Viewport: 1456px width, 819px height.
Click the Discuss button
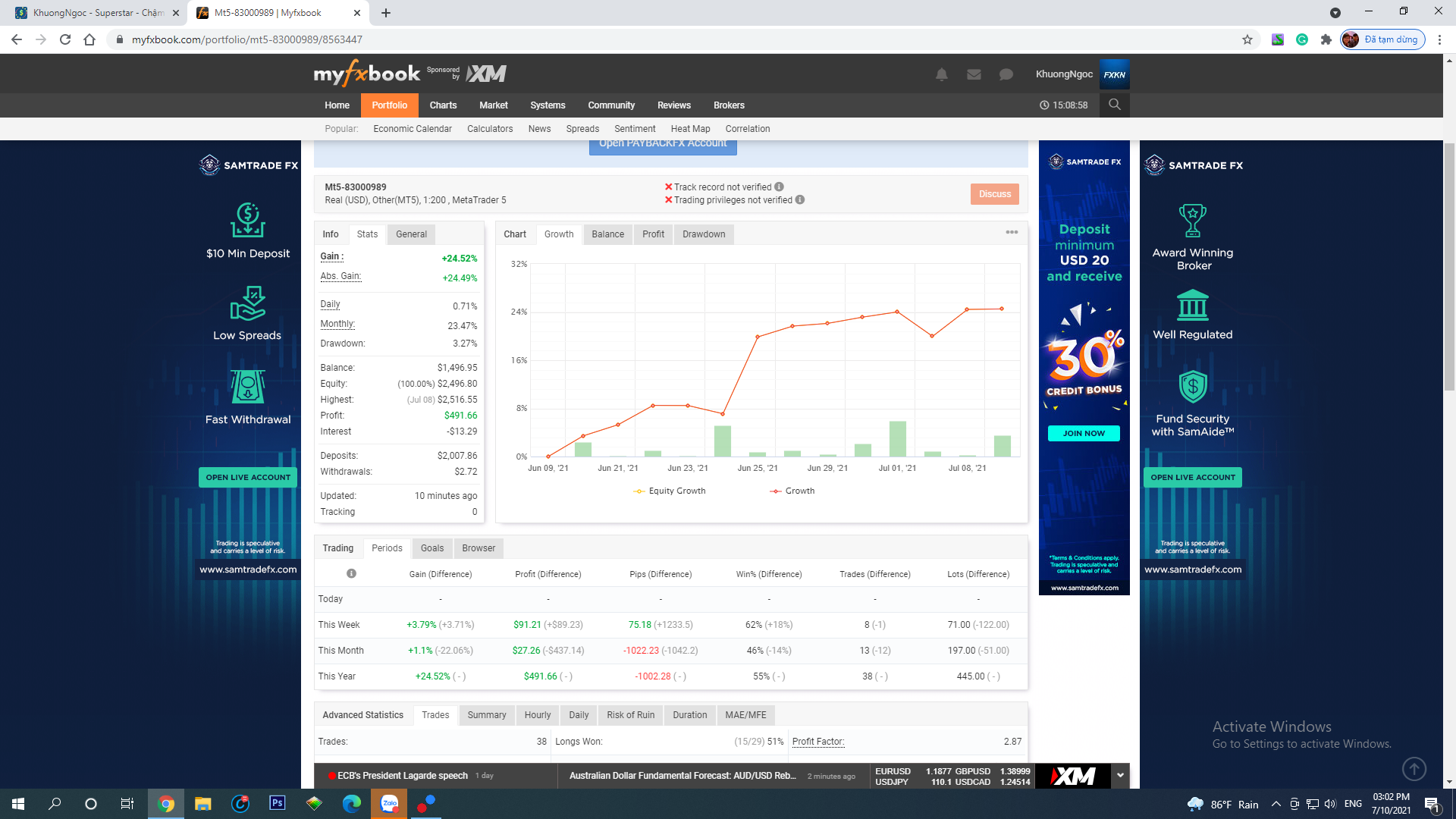click(994, 194)
